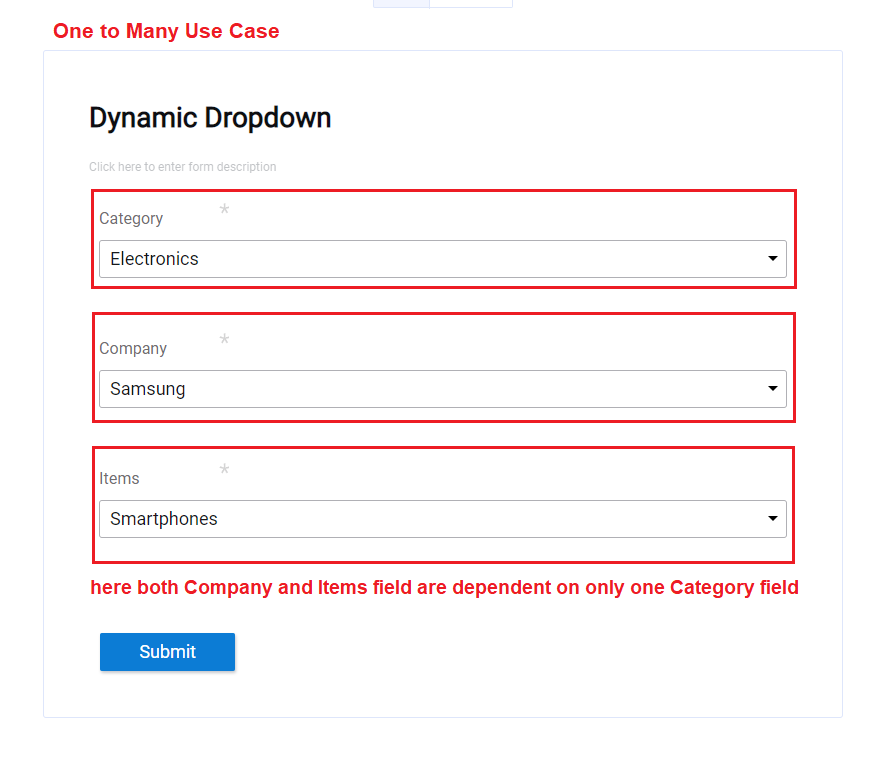Click the required asterisk beside Category
Image resolution: width=890 pixels, height=759 pixels.
pos(224,210)
